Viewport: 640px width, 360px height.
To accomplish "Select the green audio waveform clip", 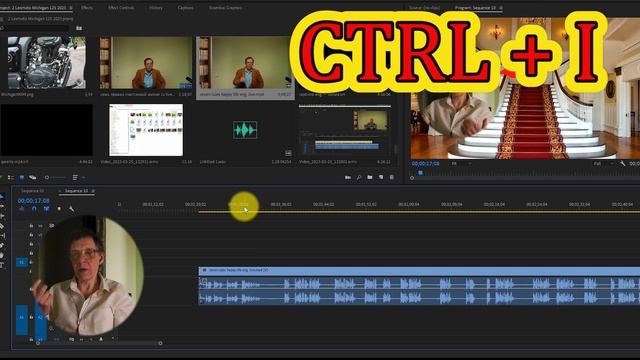I will (245, 130).
